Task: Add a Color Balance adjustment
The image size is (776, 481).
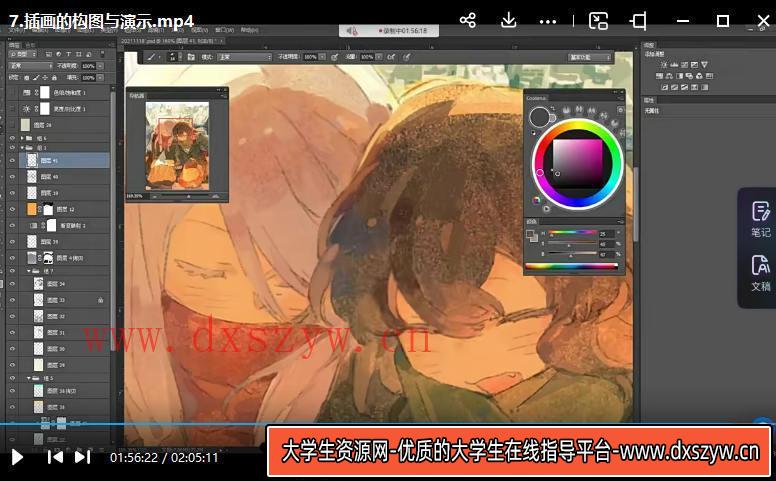Action: click(x=669, y=76)
